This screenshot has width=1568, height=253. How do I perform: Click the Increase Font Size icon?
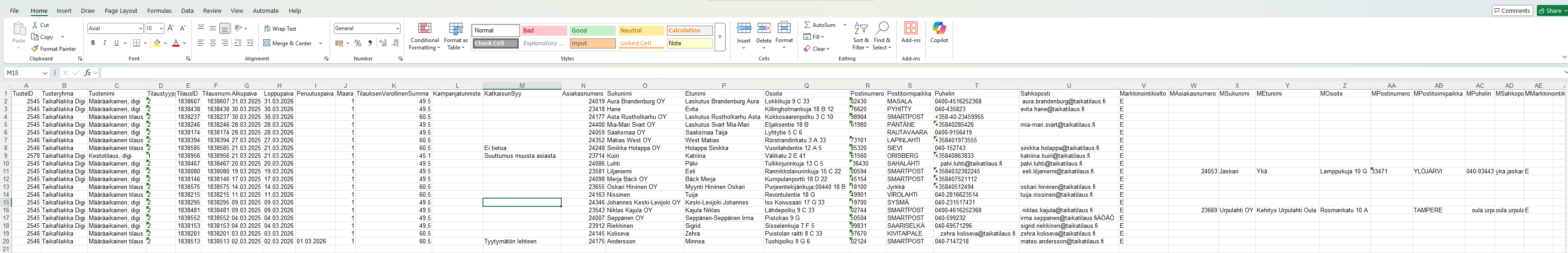pyautogui.click(x=171, y=28)
